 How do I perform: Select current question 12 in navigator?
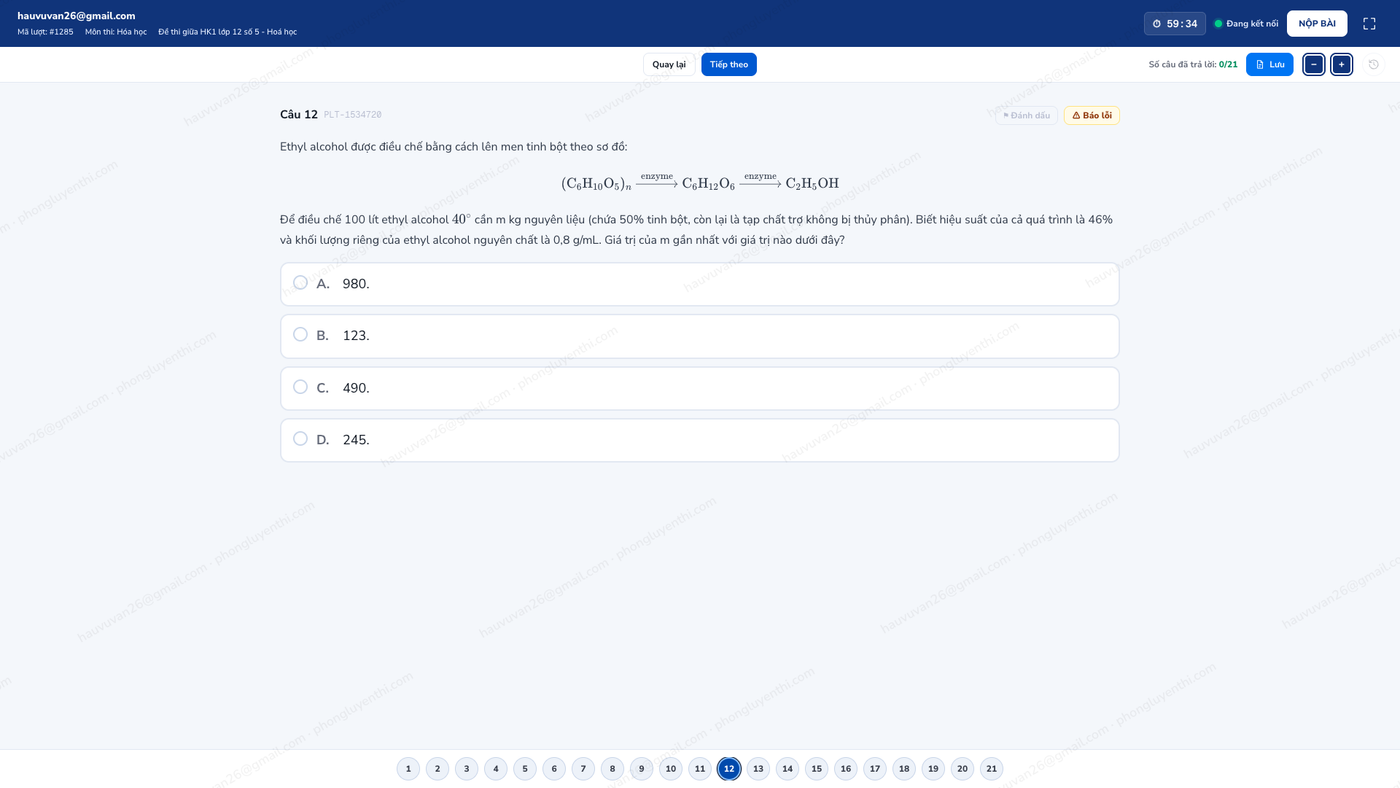pyautogui.click(x=729, y=769)
